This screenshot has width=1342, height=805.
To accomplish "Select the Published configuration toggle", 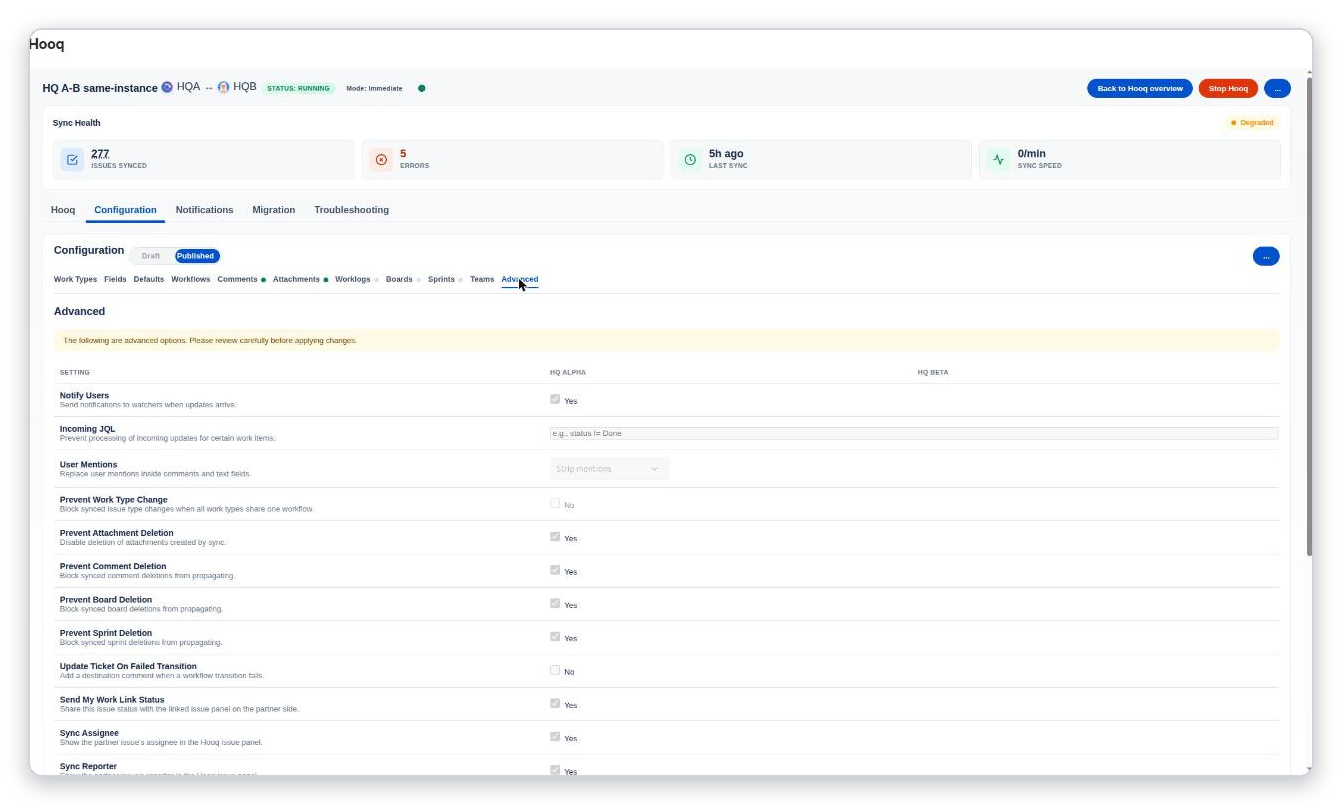I will (x=196, y=256).
